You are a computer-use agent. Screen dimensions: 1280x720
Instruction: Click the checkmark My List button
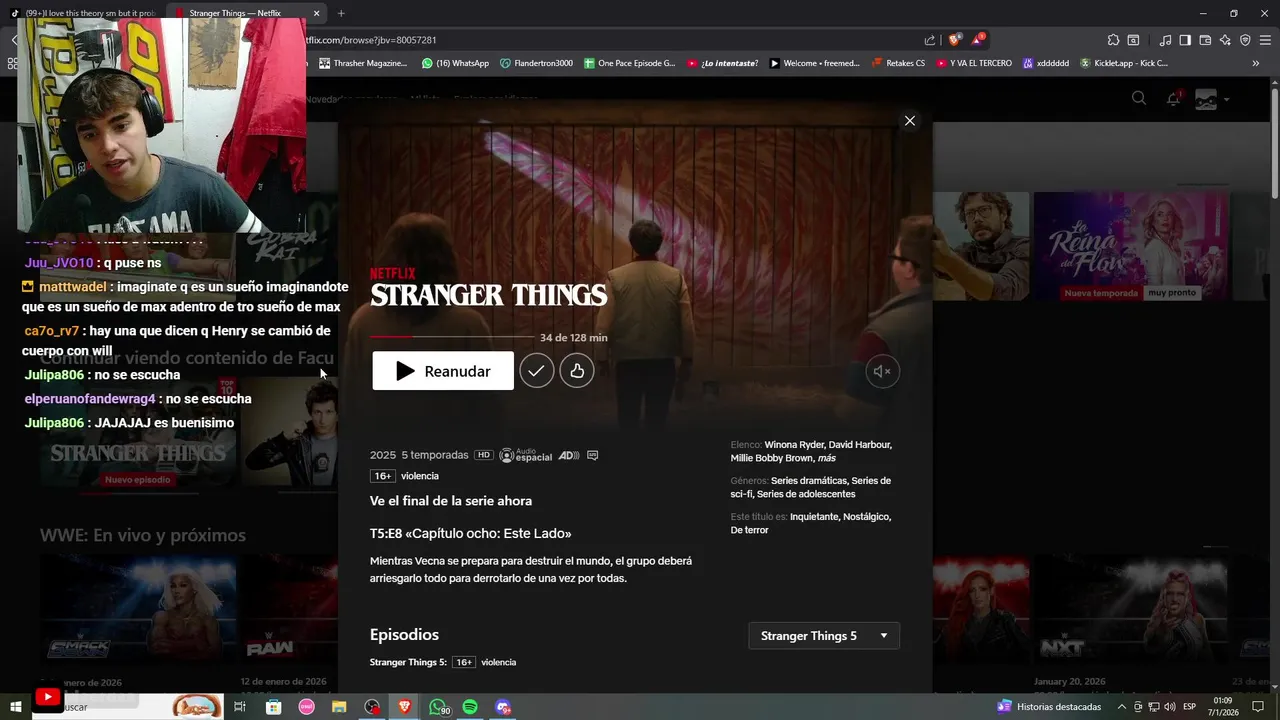click(x=536, y=371)
